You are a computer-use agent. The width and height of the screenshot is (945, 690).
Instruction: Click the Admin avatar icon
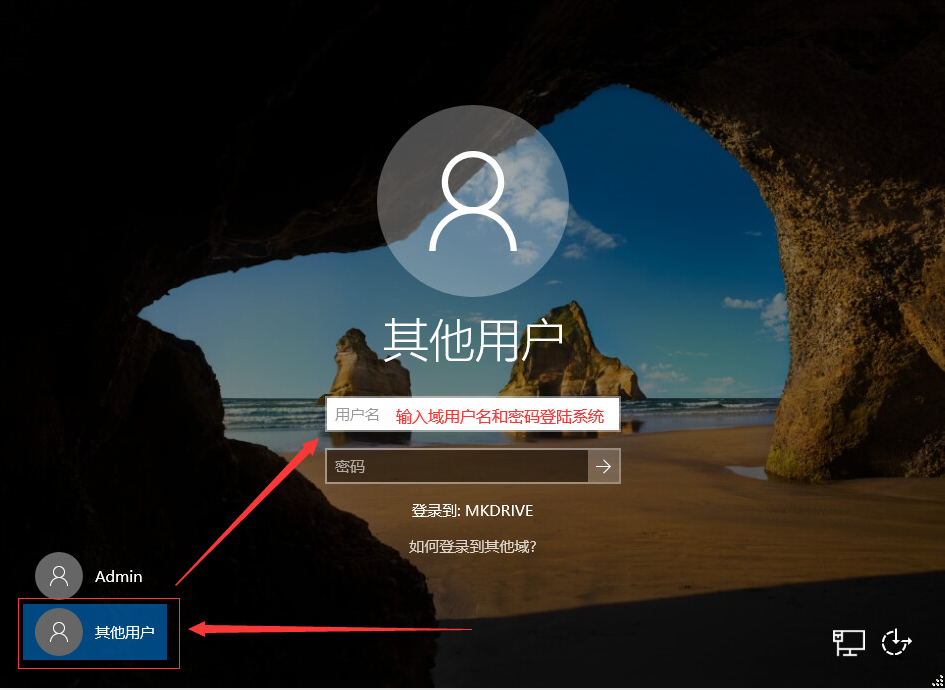pyautogui.click(x=59, y=576)
